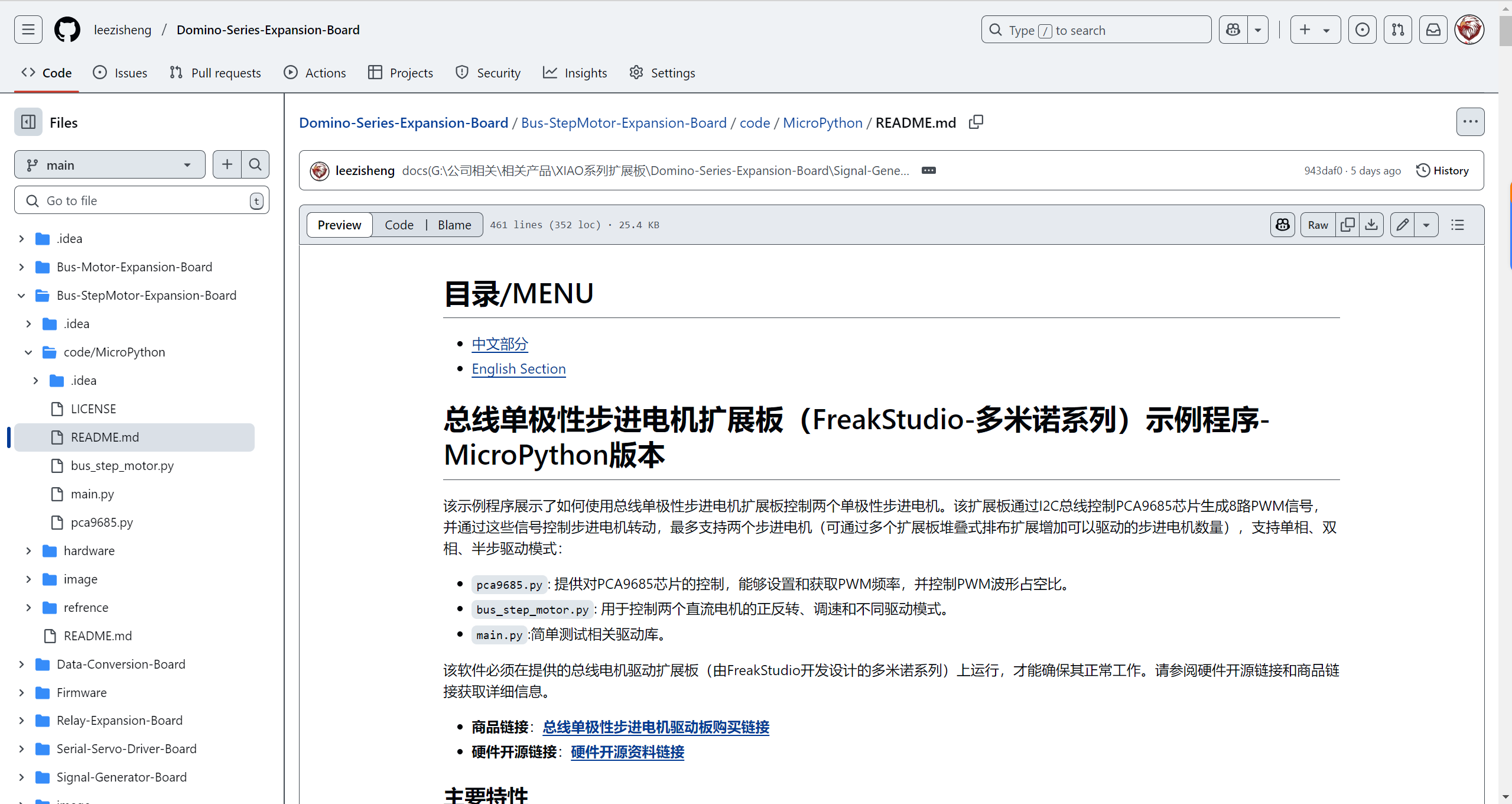The height and width of the screenshot is (804, 1512).
Task: Open the main branch dropdown
Action: point(109,165)
